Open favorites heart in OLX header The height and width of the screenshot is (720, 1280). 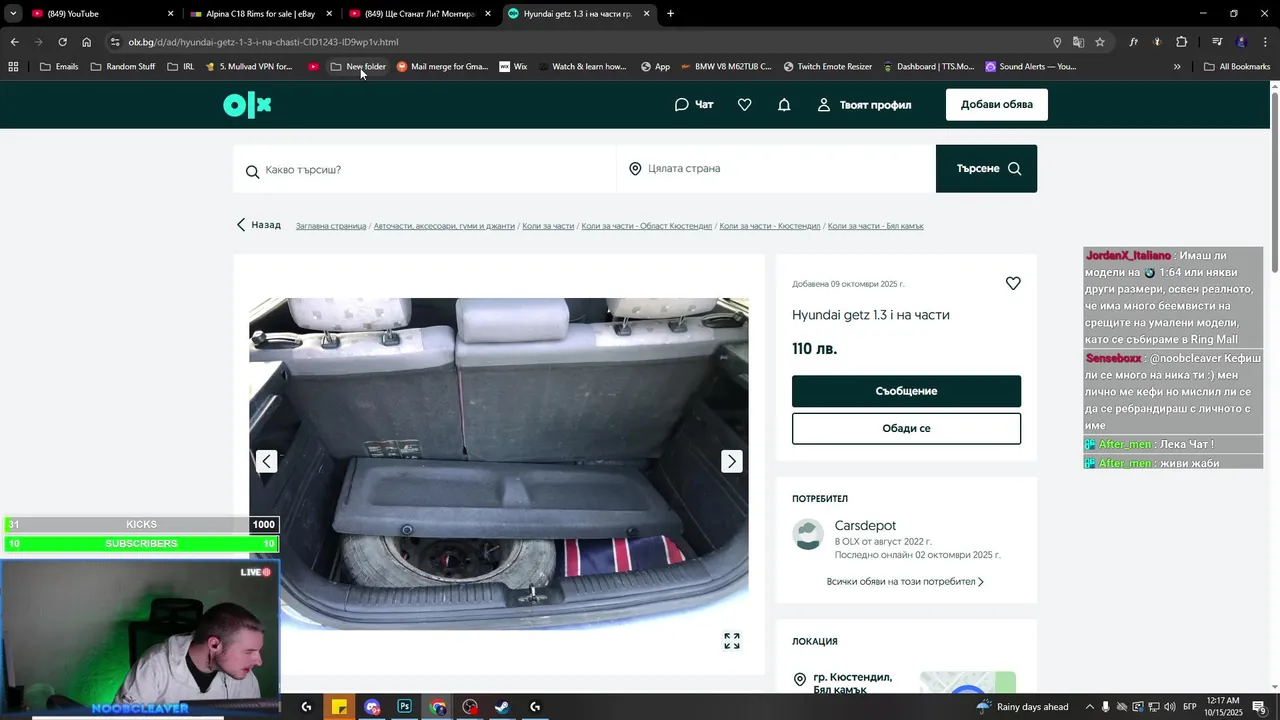click(x=744, y=105)
